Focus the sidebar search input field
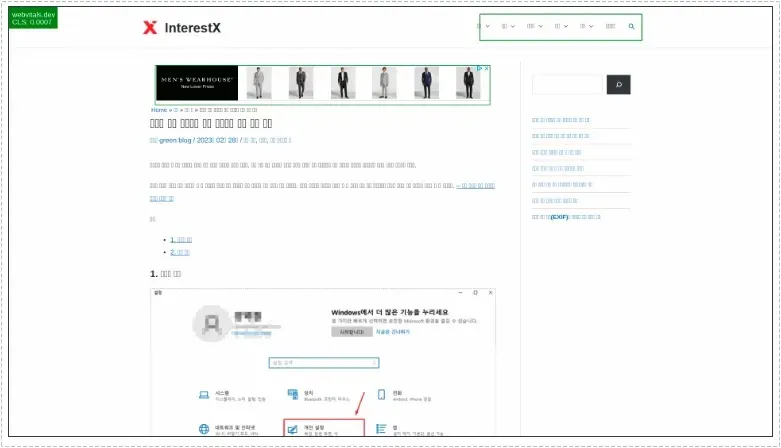This screenshot has height=448, width=781. coord(567,85)
